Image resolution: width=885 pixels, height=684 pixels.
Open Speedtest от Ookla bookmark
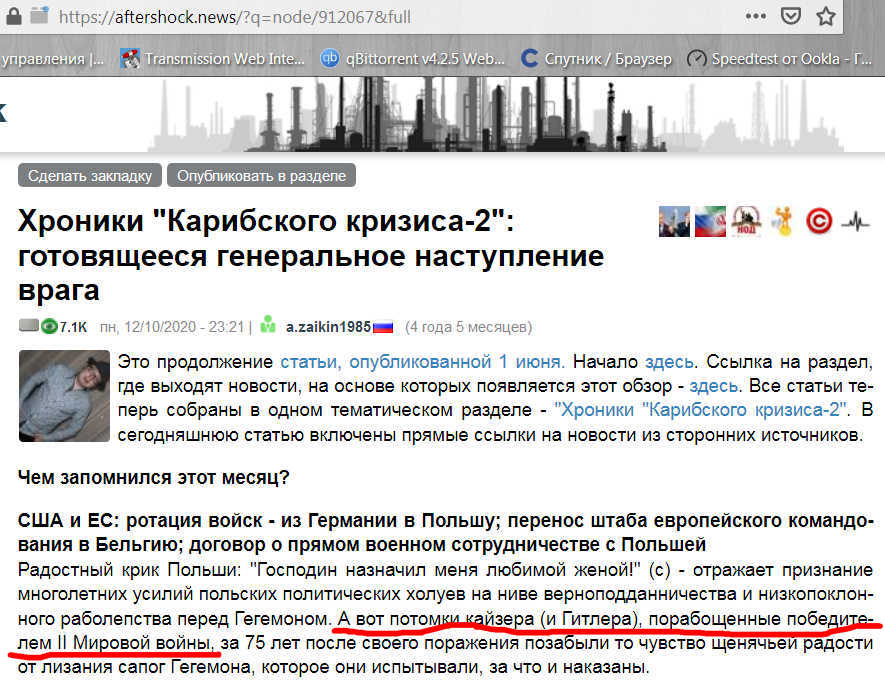tap(780, 58)
